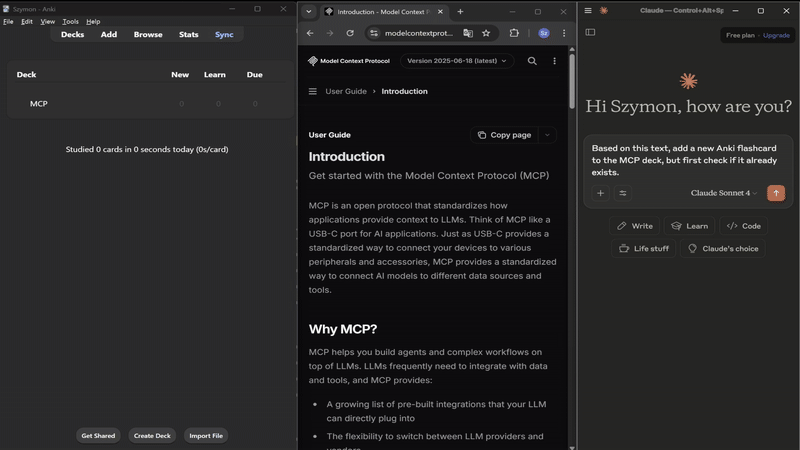Click Sync in Anki toolbar

224,34
